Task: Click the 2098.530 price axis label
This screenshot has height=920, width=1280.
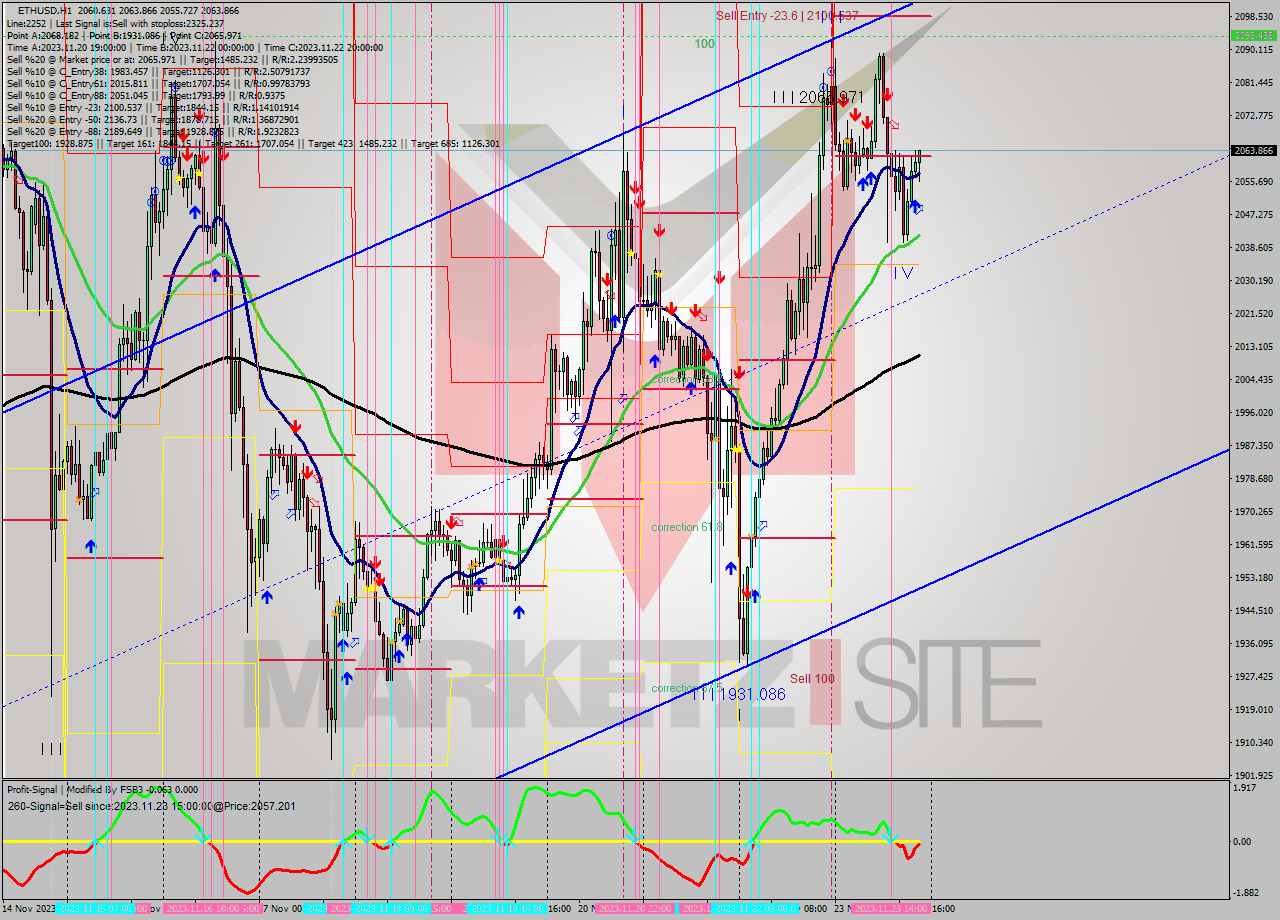Action: [x=1254, y=17]
